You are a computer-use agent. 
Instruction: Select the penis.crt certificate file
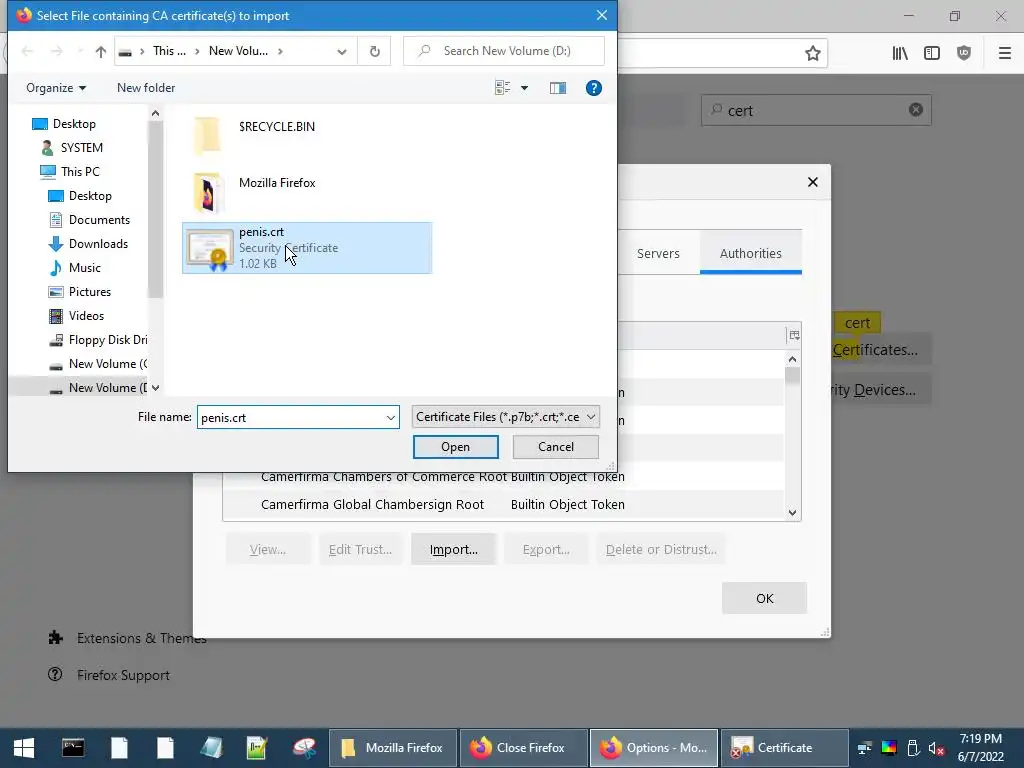point(307,248)
